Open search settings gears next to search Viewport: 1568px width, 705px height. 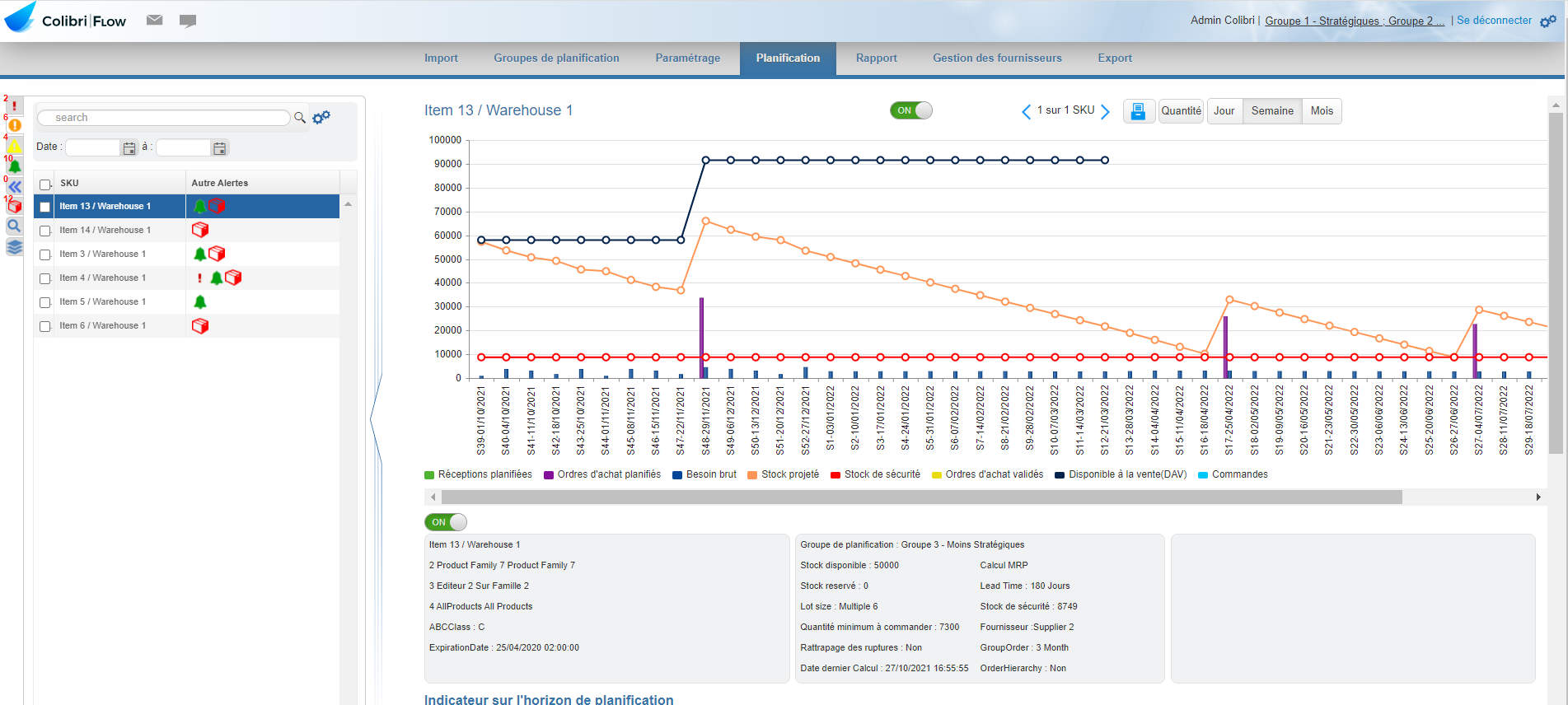[321, 118]
